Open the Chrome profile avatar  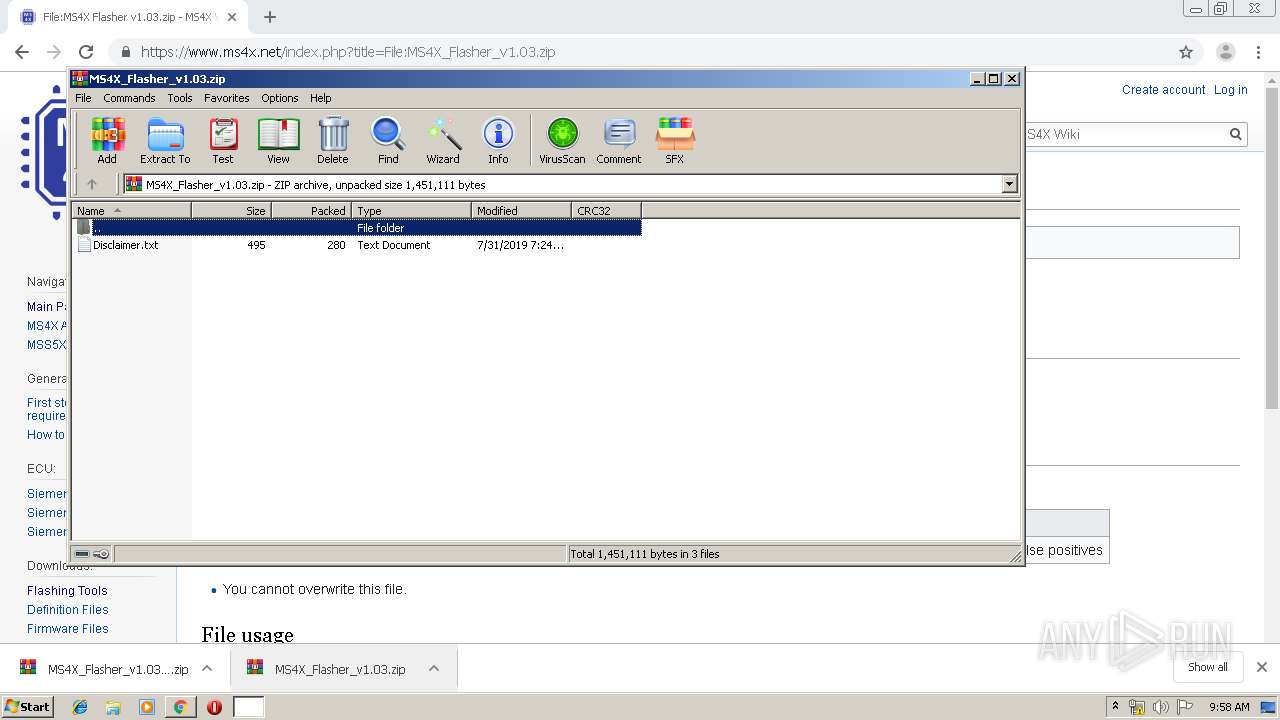(1225, 52)
